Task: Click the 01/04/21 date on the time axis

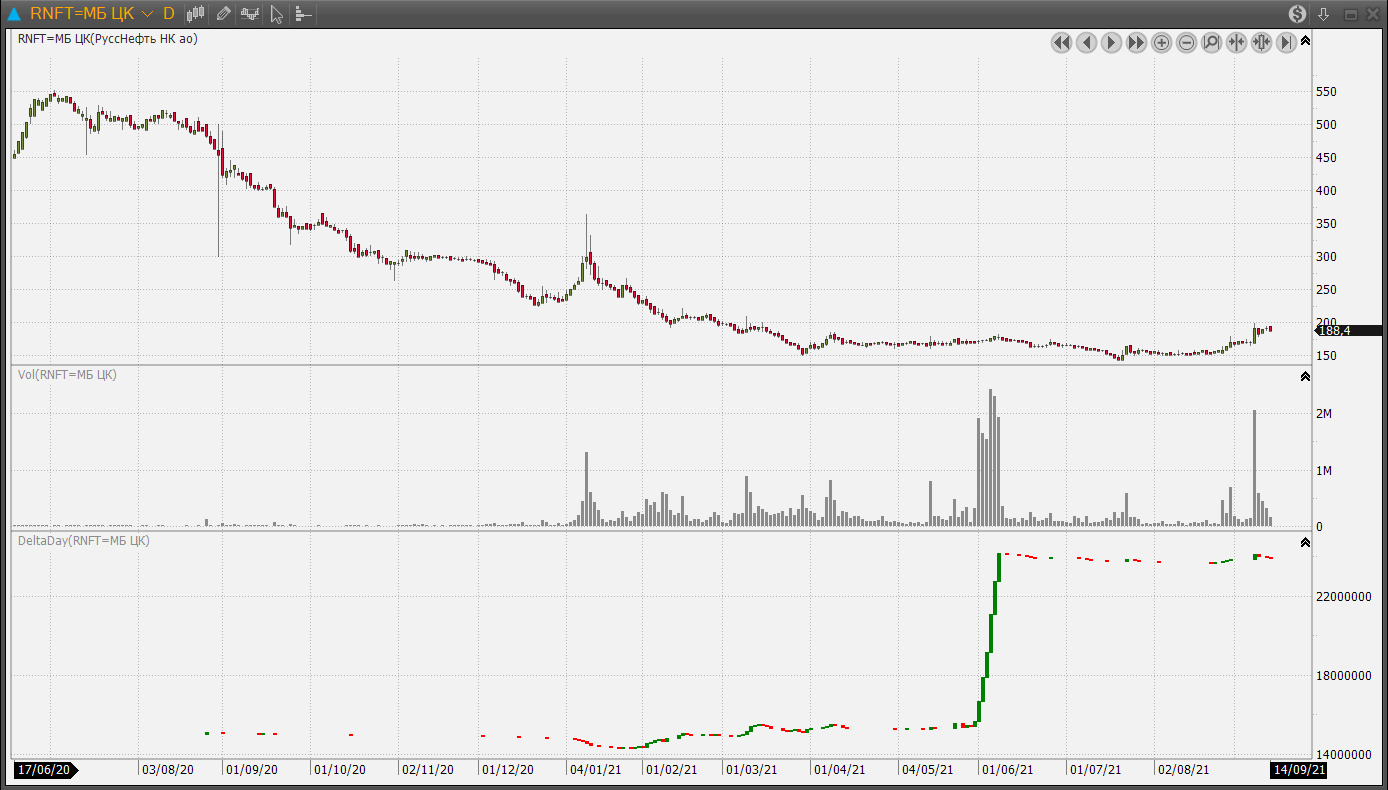Action: (x=839, y=770)
